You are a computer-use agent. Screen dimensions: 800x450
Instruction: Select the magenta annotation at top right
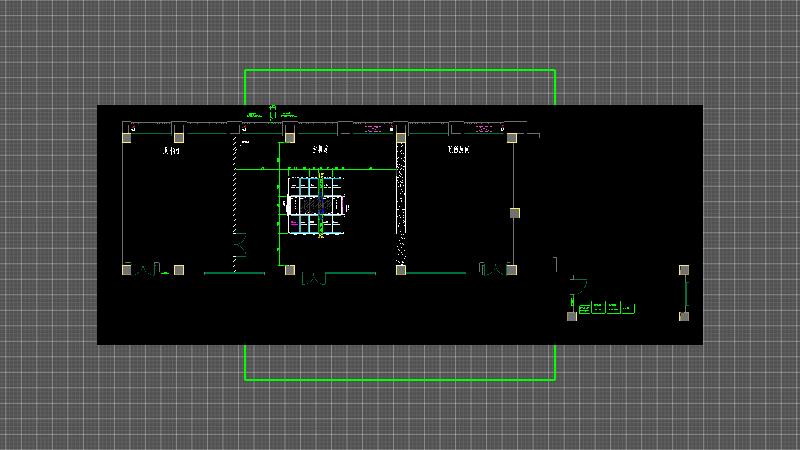tap(485, 128)
